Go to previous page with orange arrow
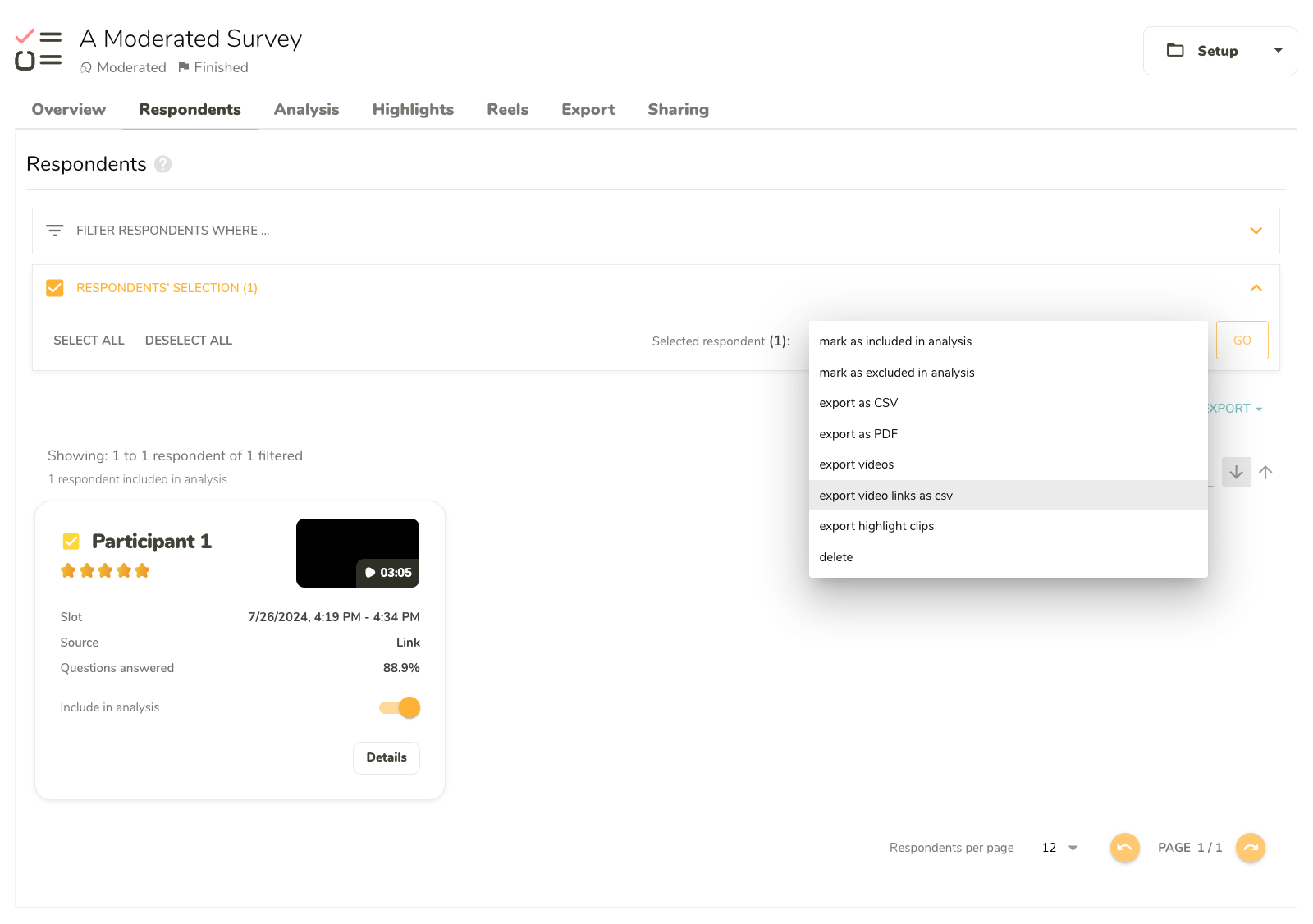The image size is (1313, 924). (1125, 848)
